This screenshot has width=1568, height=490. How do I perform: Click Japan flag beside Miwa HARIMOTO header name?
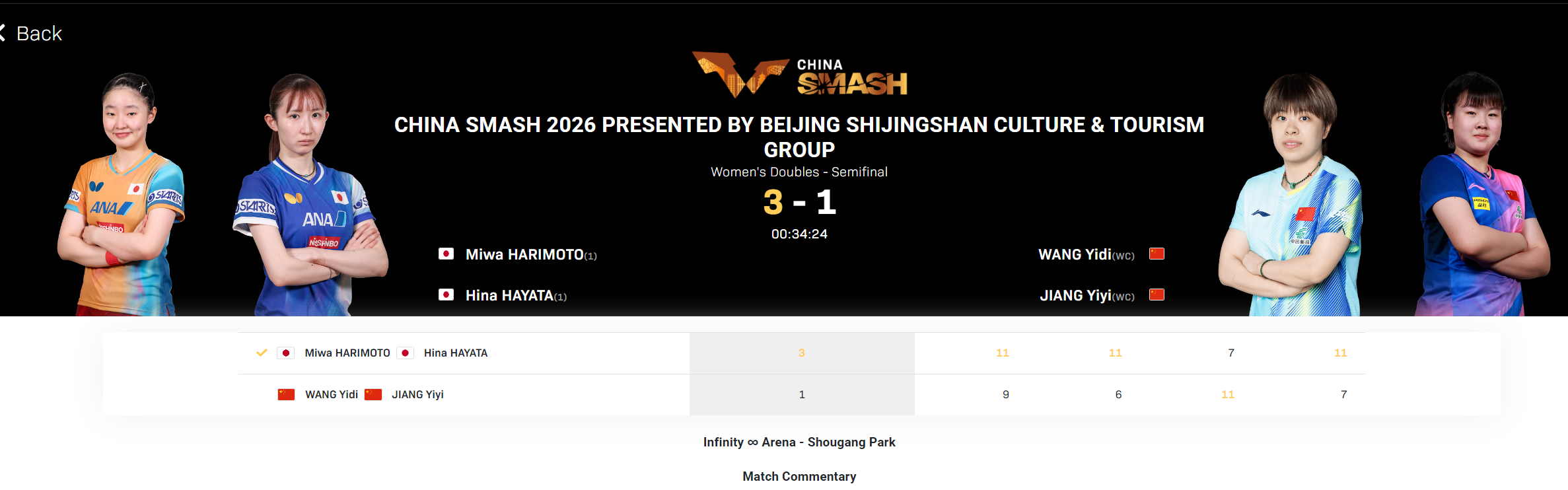tap(446, 254)
